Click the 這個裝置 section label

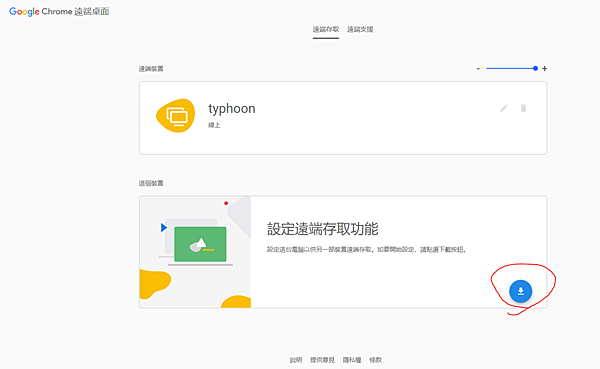[151, 183]
